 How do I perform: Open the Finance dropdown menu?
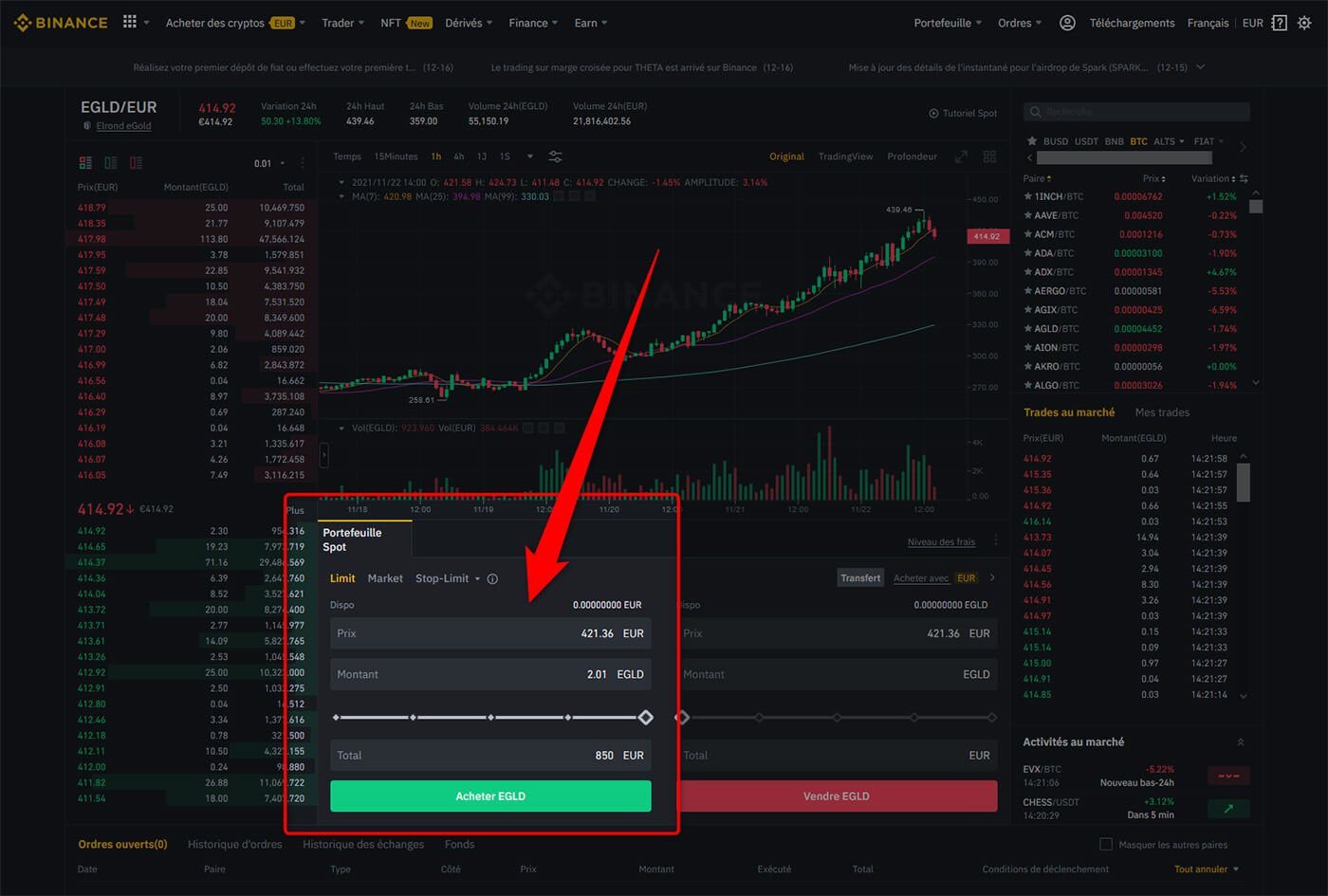coord(533,23)
